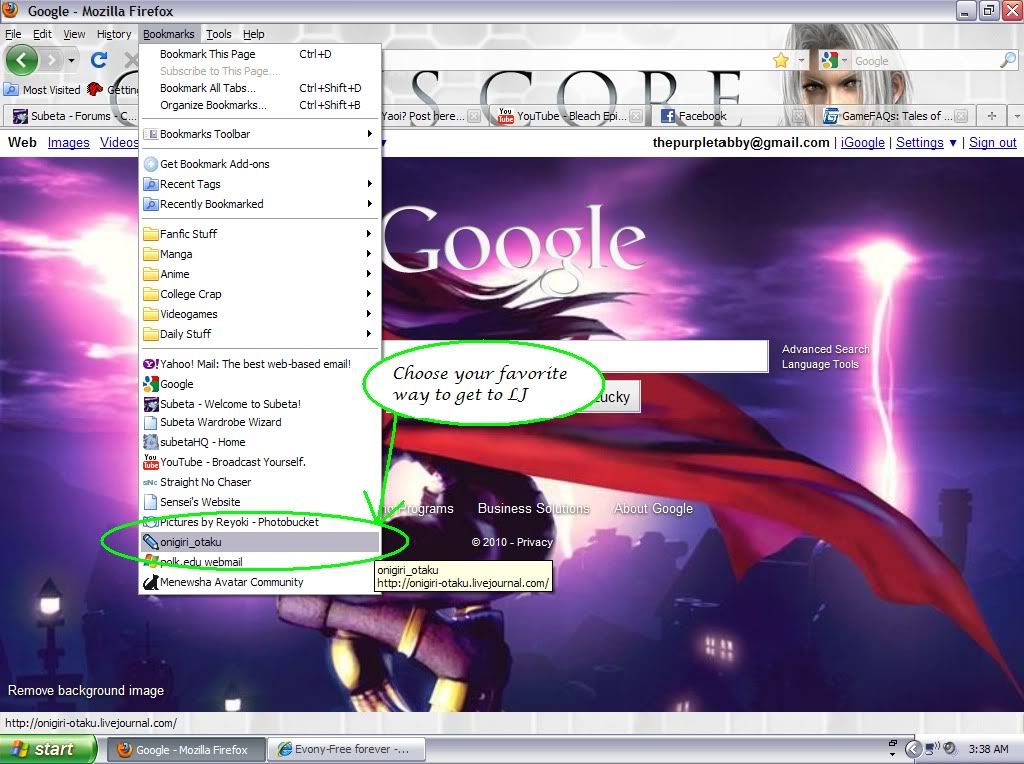
Task: Click Advanced Search link
Action: point(825,349)
